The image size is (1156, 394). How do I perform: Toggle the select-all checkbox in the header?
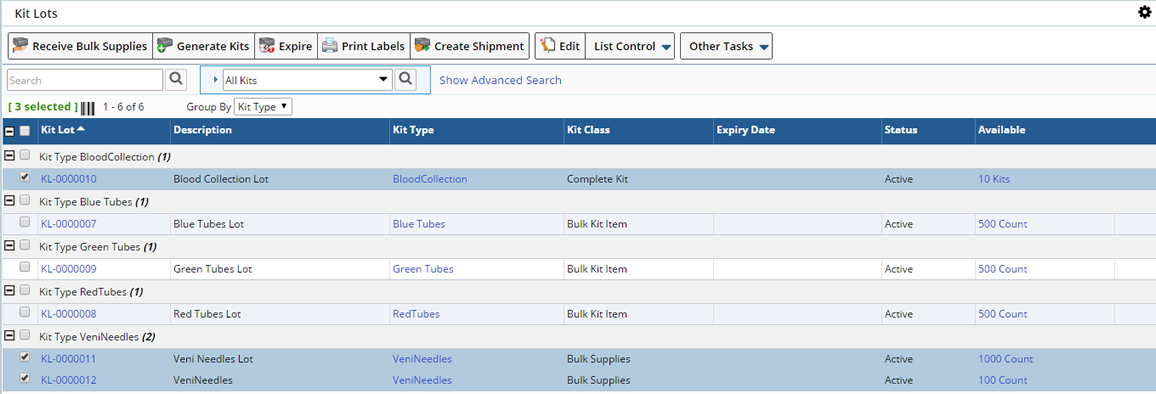tap(24, 131)
